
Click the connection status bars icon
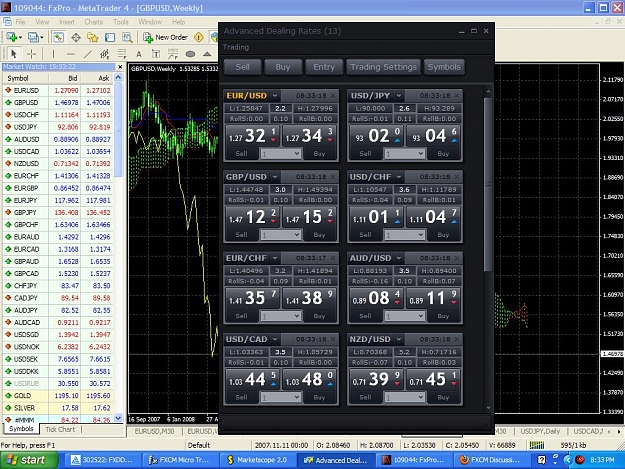[537, 445]
